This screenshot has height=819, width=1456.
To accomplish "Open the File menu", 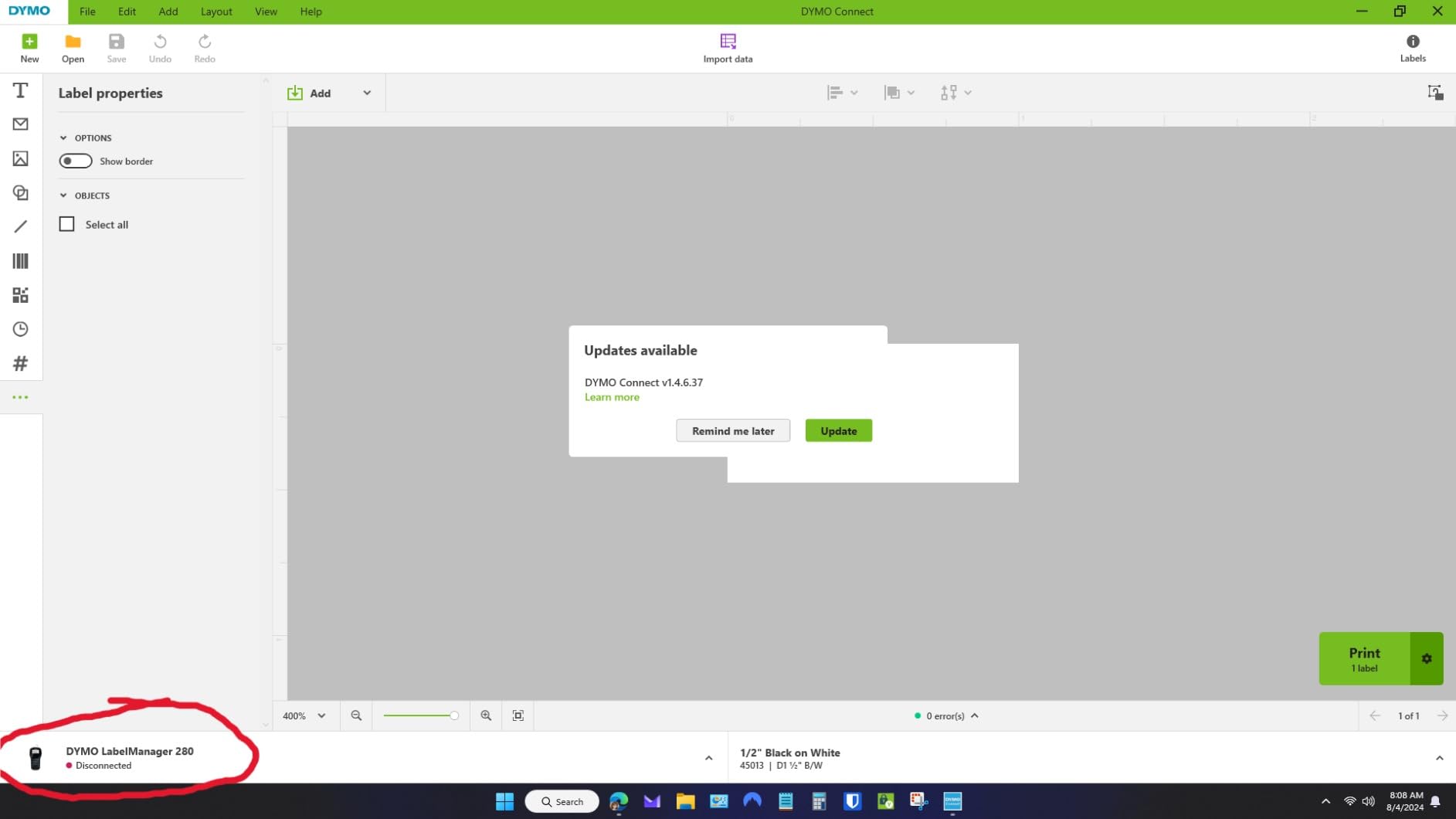I will pos(87,12).
